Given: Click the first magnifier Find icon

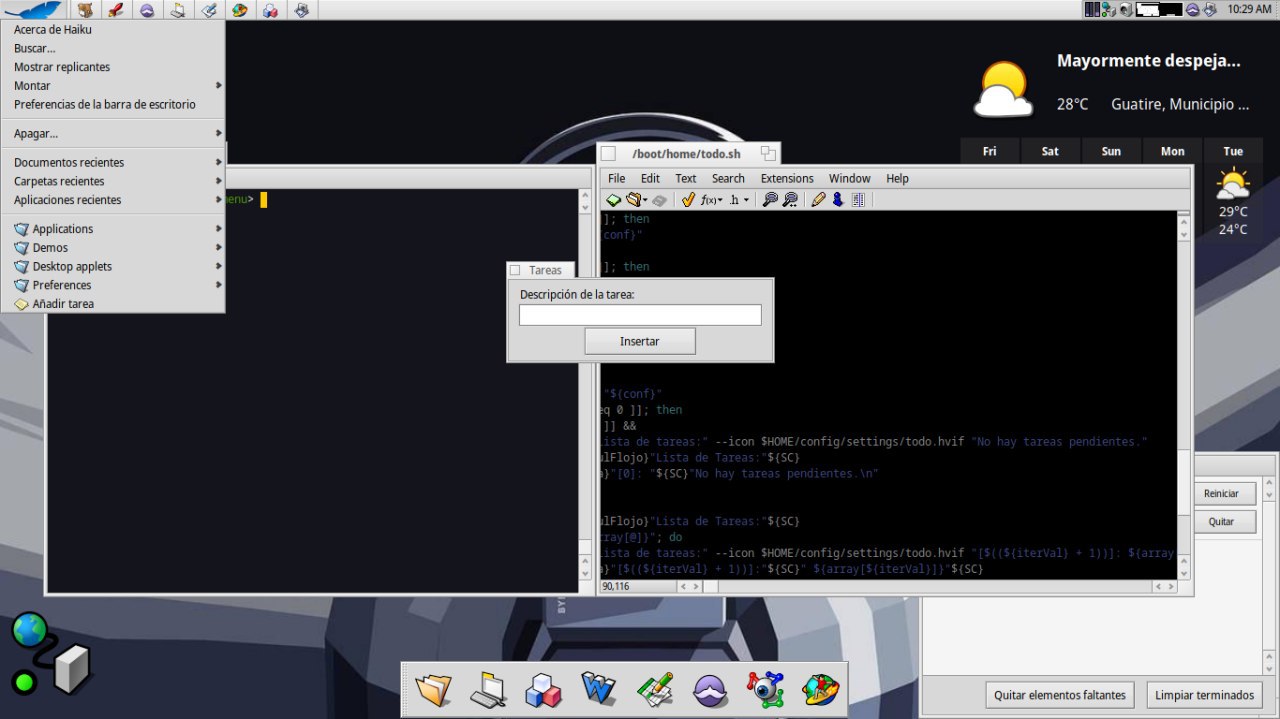Looking at the screenshot, I should [770, 200].
